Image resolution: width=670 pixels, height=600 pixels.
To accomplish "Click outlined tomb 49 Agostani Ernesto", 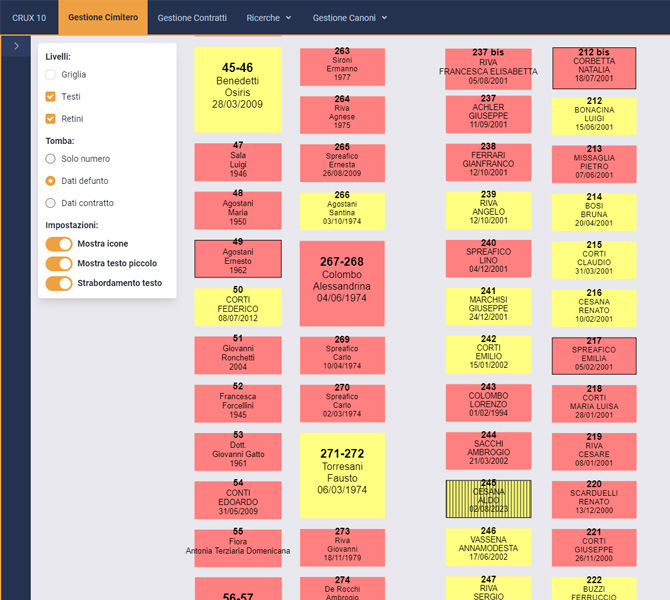I will 238,259.
